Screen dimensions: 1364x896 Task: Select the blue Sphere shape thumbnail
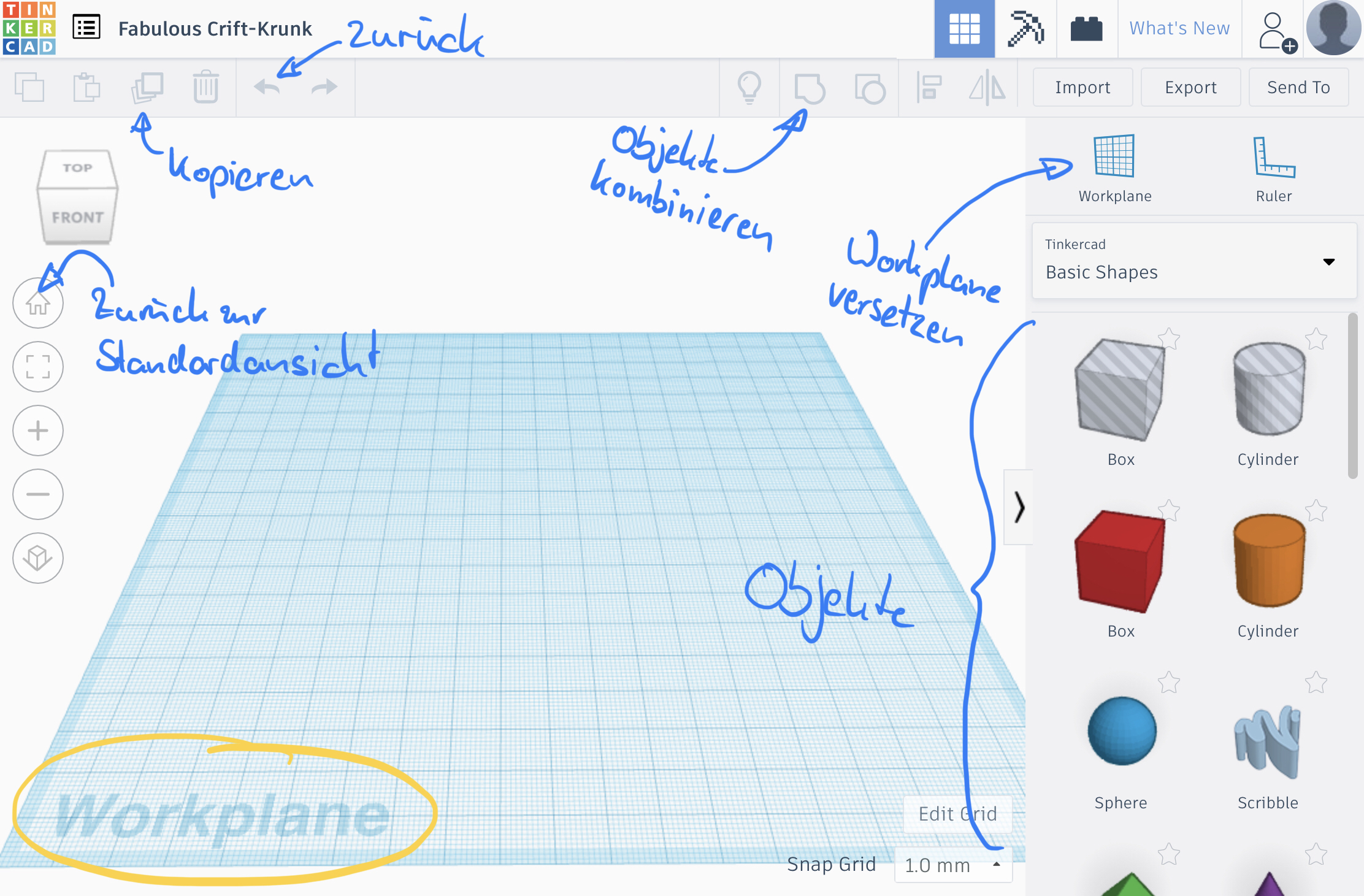[x=1121, y=731]
